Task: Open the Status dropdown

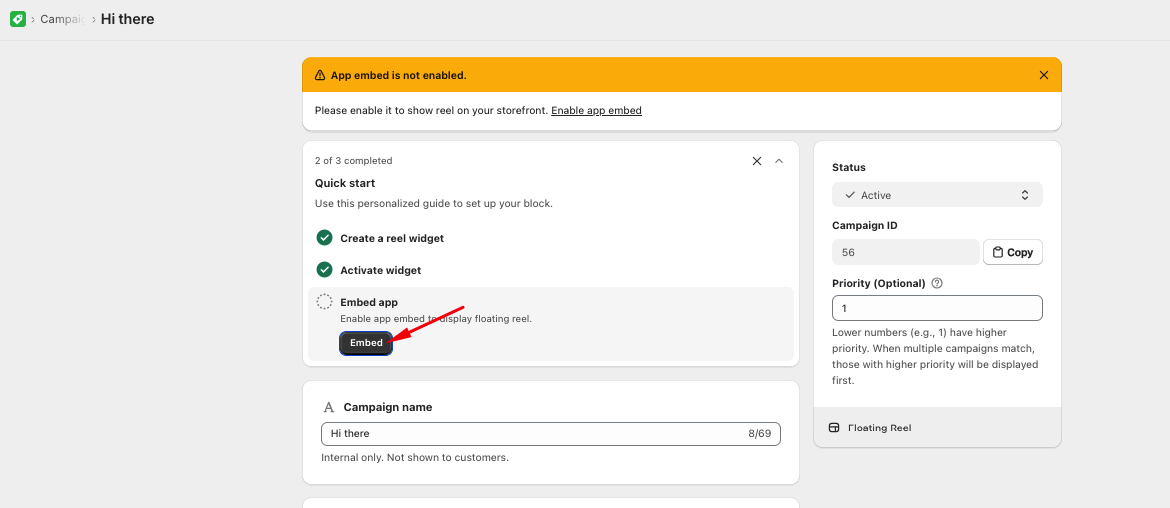Action: click(937, 195)
